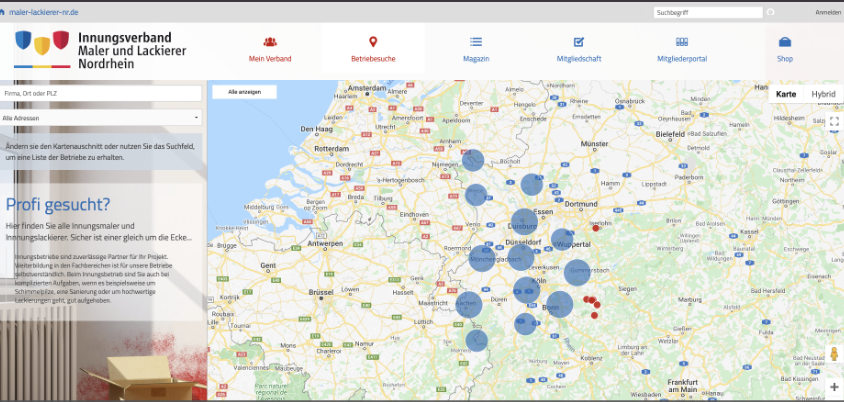Toggle fullscreen map view icon
Screen dimensions: 844x402
(x=834, y=122)
